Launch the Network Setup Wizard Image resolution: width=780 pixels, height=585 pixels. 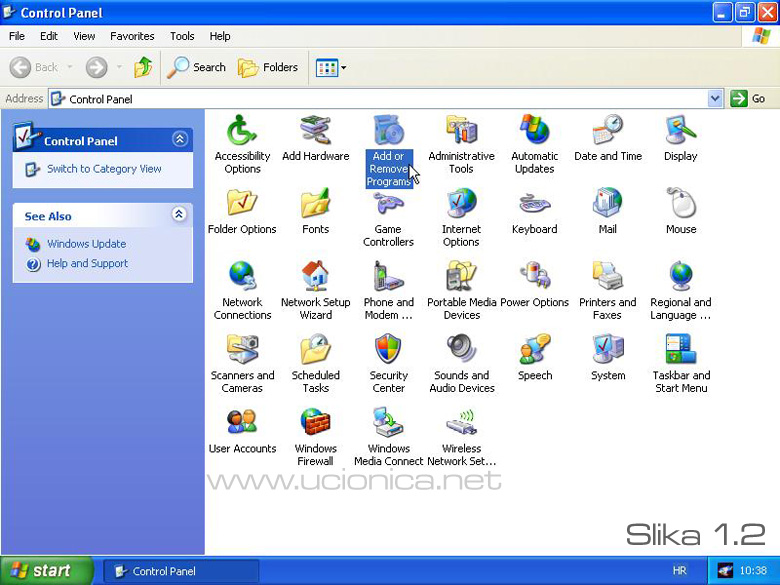coord(315,291)
